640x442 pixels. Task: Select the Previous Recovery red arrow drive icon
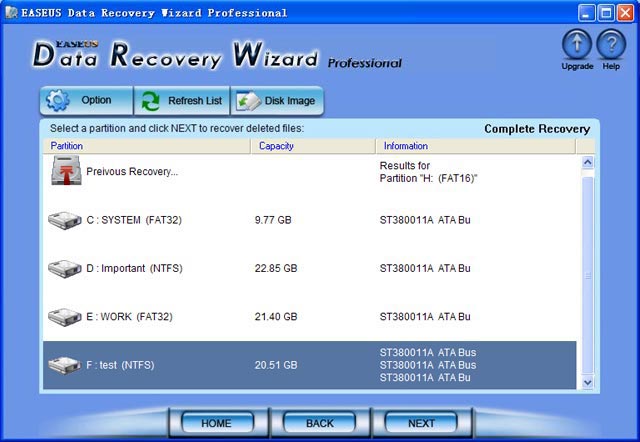coord(66,170)
